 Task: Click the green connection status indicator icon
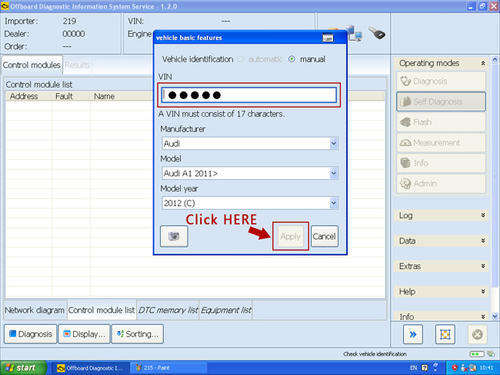pos(476,354)
